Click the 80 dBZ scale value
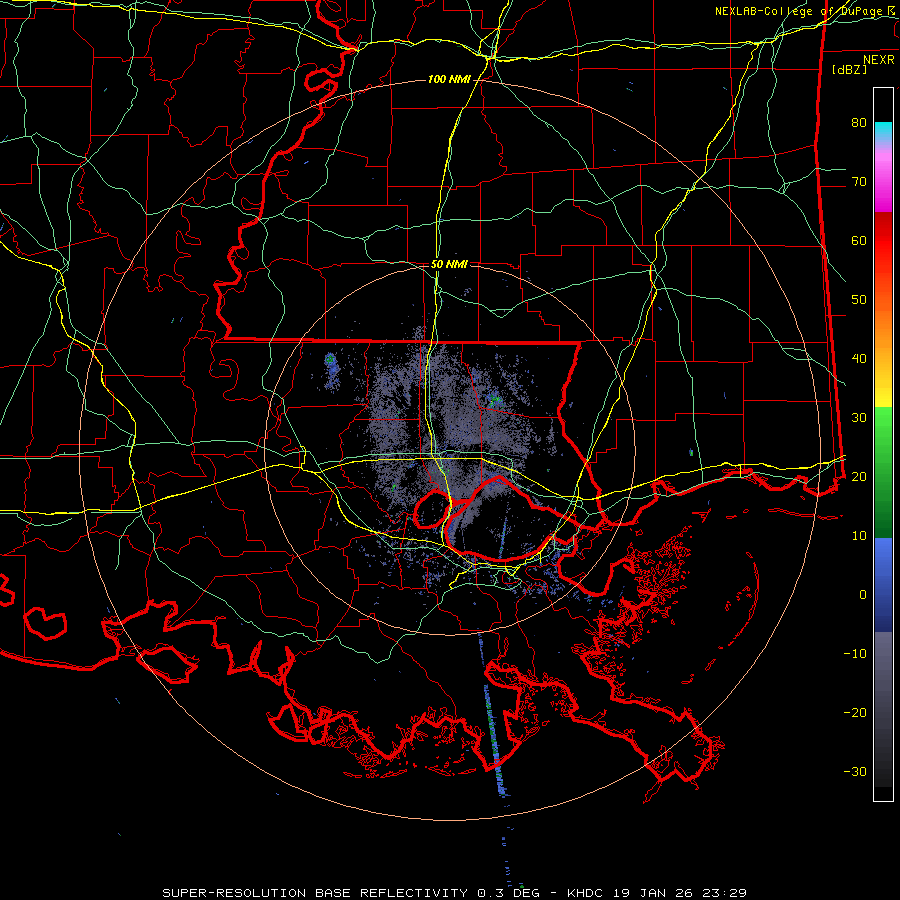Viewport: 900px width, 900px height. click(x=859, y=123)
